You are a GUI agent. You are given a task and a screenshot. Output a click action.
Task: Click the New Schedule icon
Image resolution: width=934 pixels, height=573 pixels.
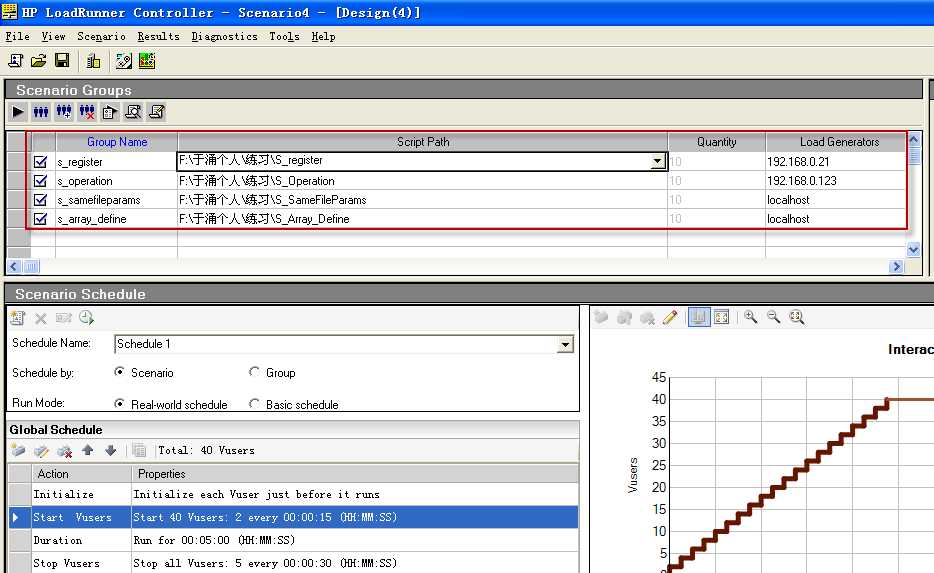point(18,318)
